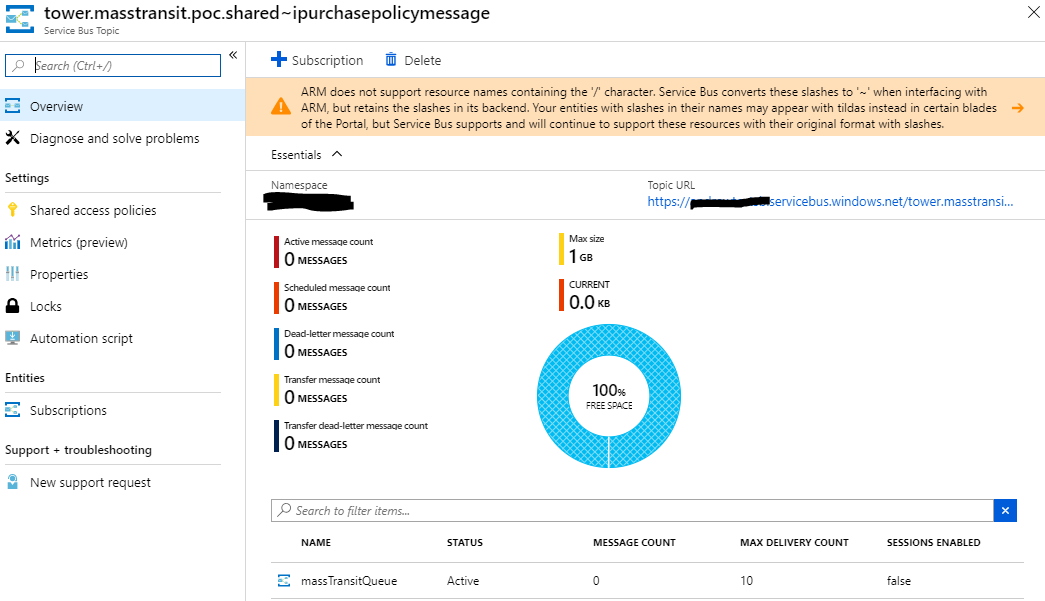
Task: Delete the Service Bus topic
Action: [x=413, y=60]
